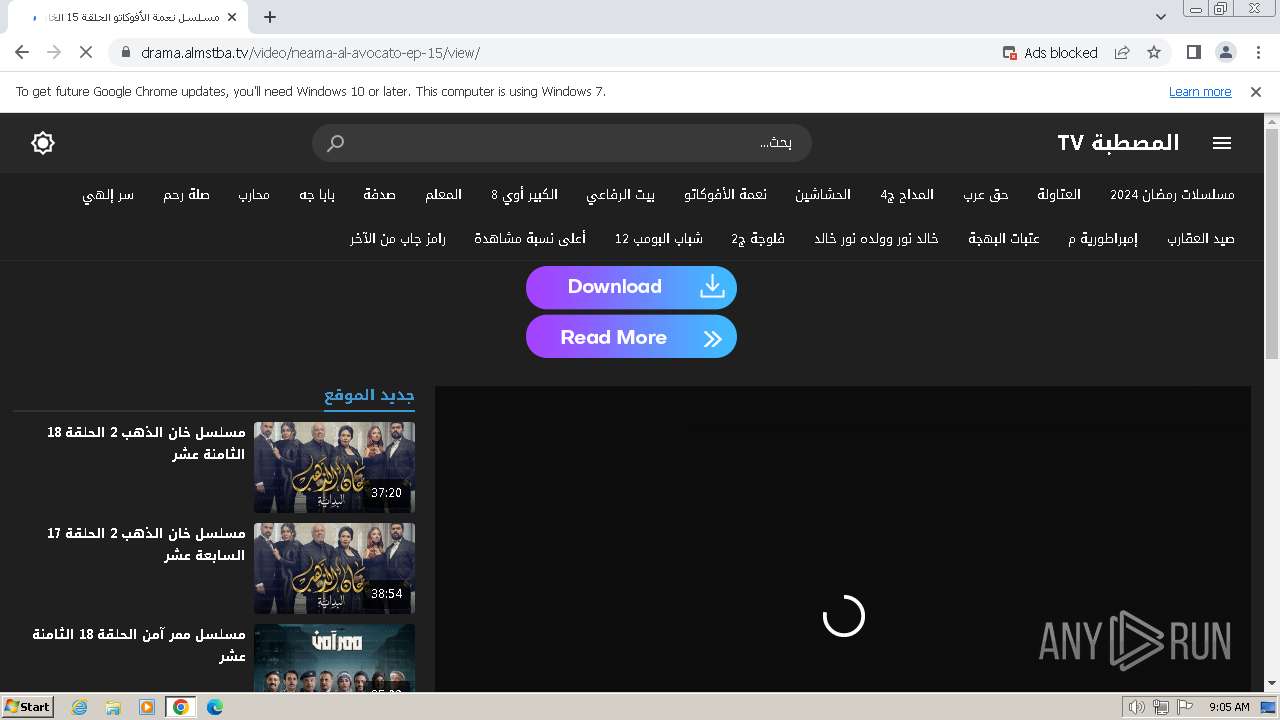
Task: Open شباب البومب 12 menu item
Action: click(659, 239)
